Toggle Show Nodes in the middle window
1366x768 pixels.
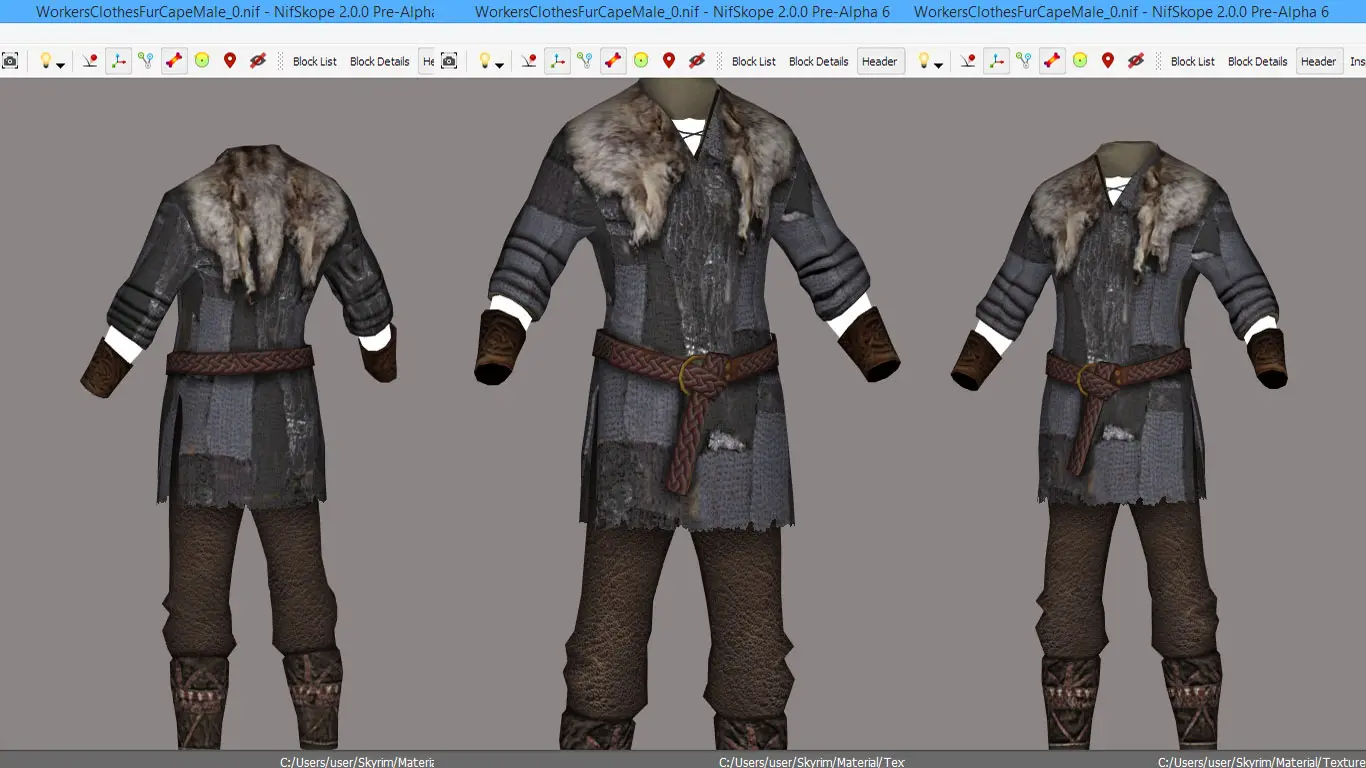585,61
